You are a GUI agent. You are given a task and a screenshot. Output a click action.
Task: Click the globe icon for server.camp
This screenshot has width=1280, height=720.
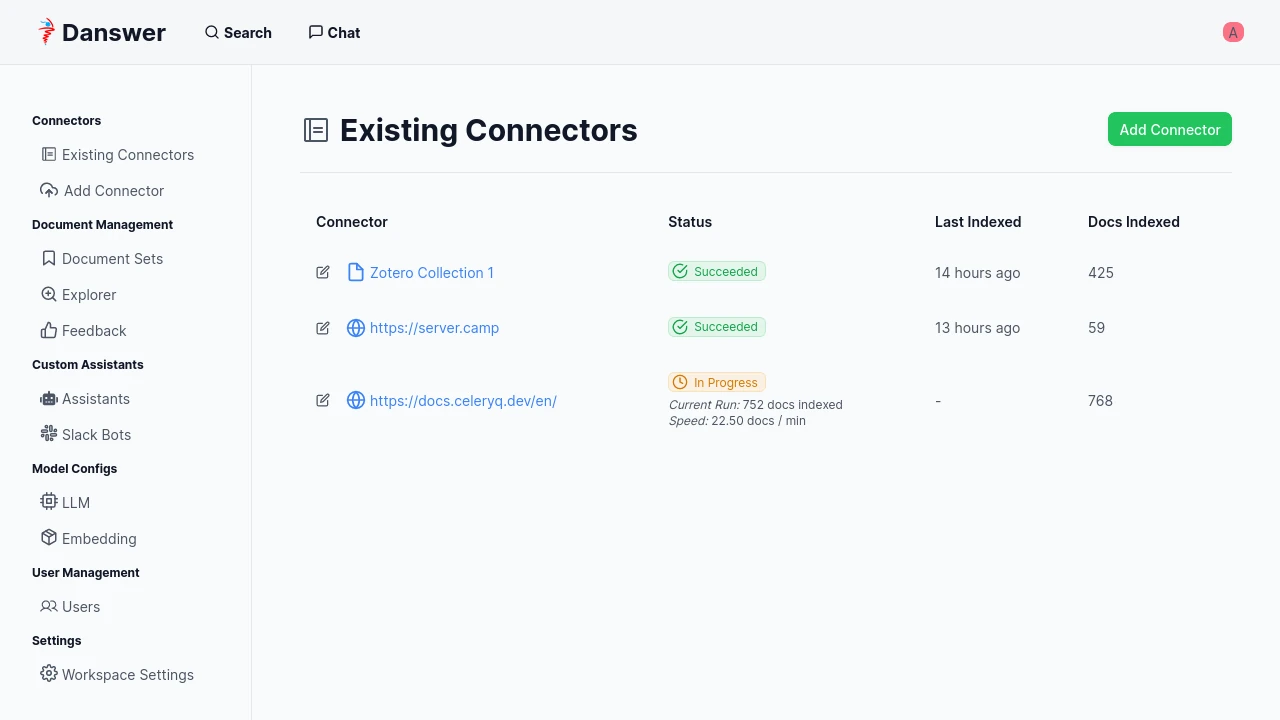tap(356, 328)
